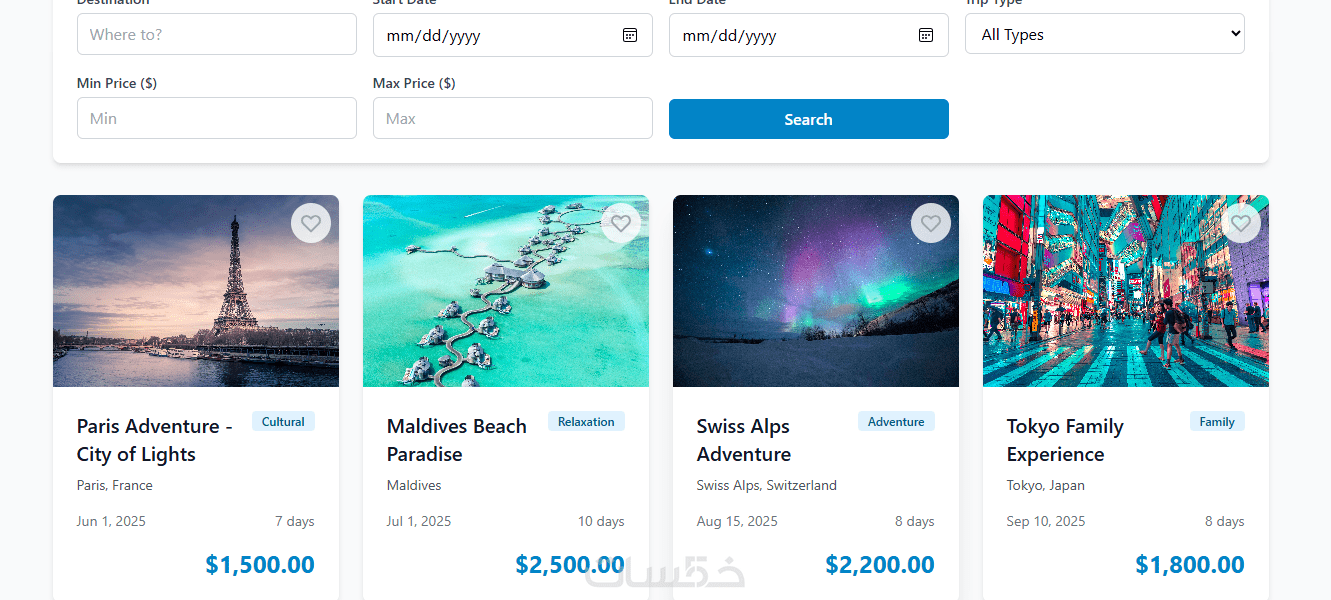Click the Search button

pos(808,119)
